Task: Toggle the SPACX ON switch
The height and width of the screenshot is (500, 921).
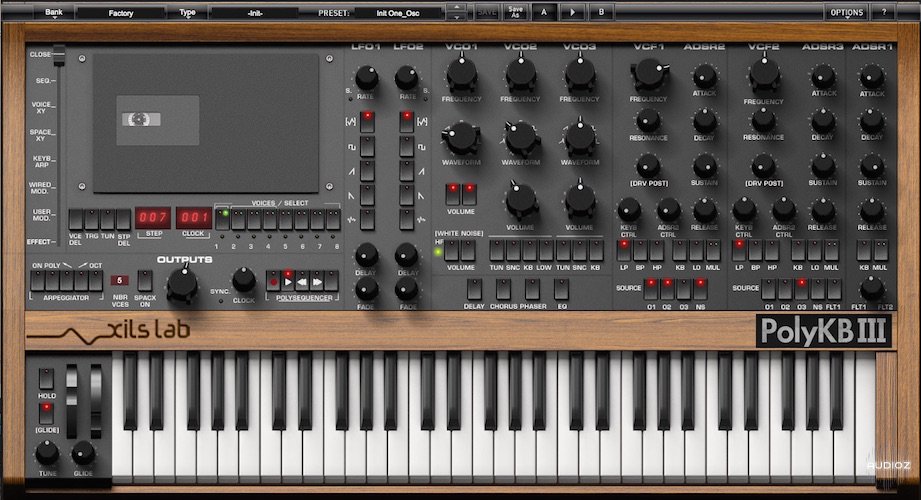Action: (x=144, y=280)
